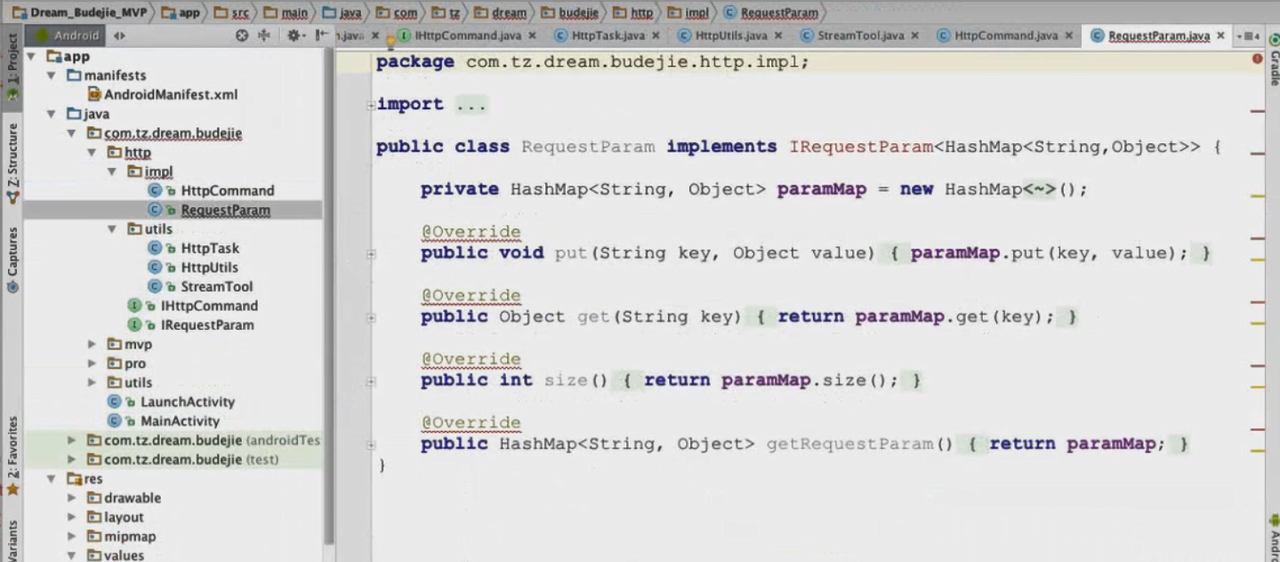Image resolution: width=1280 pixels, height=562 pixels.
Task: Click the collapse all icon in Project panel
Action: pyautogui.click(x=264, y=35)
